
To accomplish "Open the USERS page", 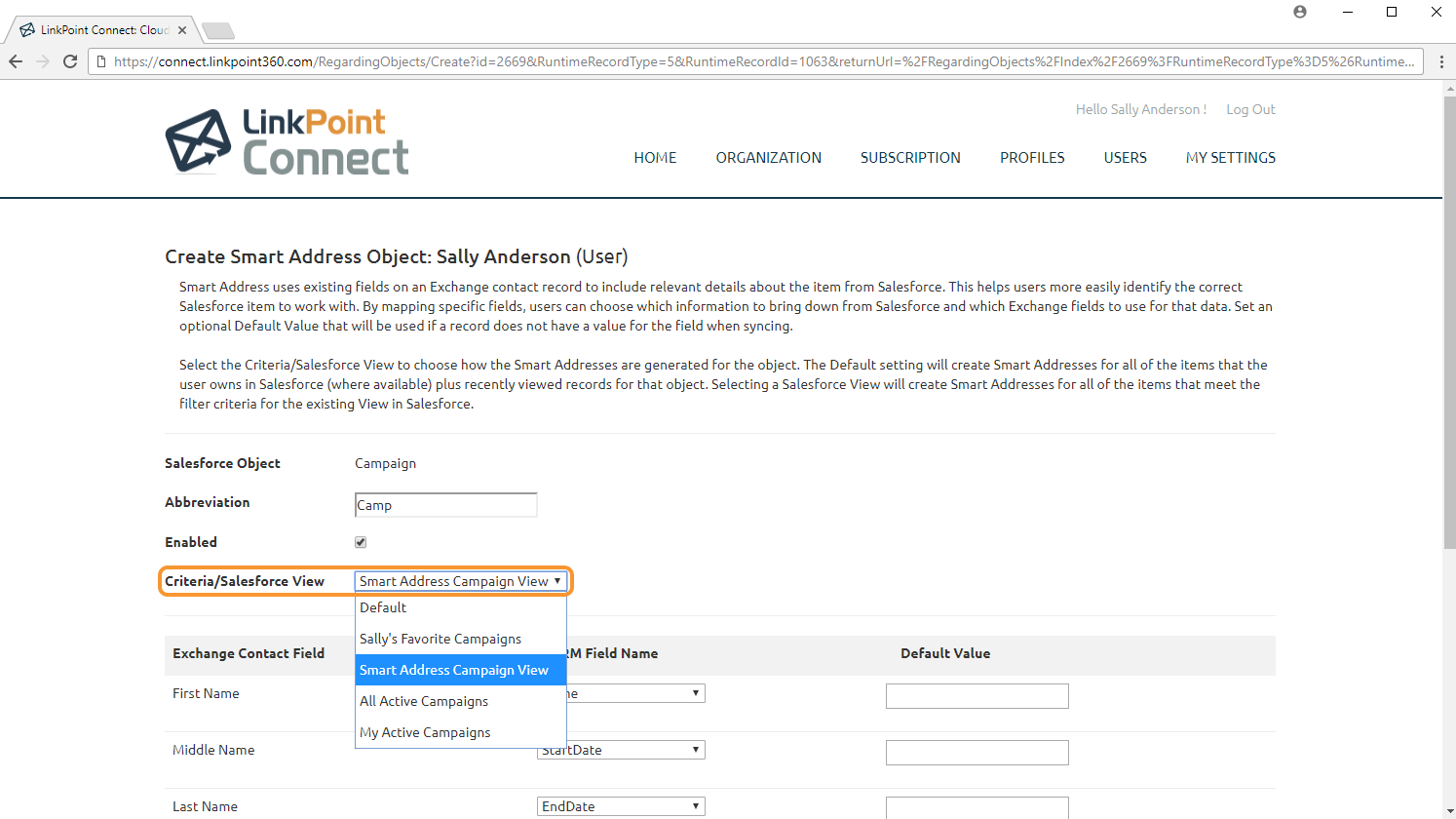I will coord(1126,157).
